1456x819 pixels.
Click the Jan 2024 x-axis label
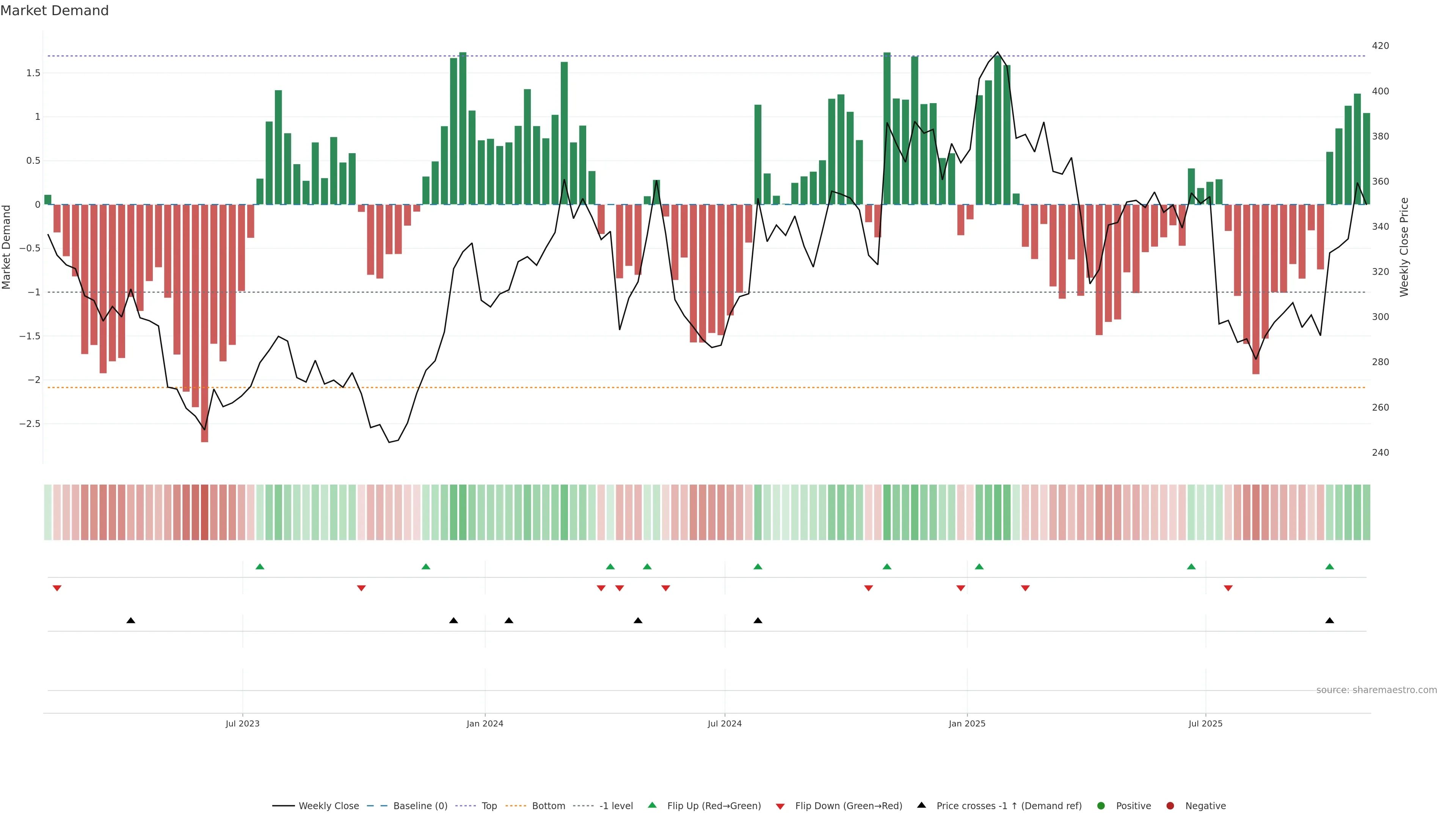[485, 723]
